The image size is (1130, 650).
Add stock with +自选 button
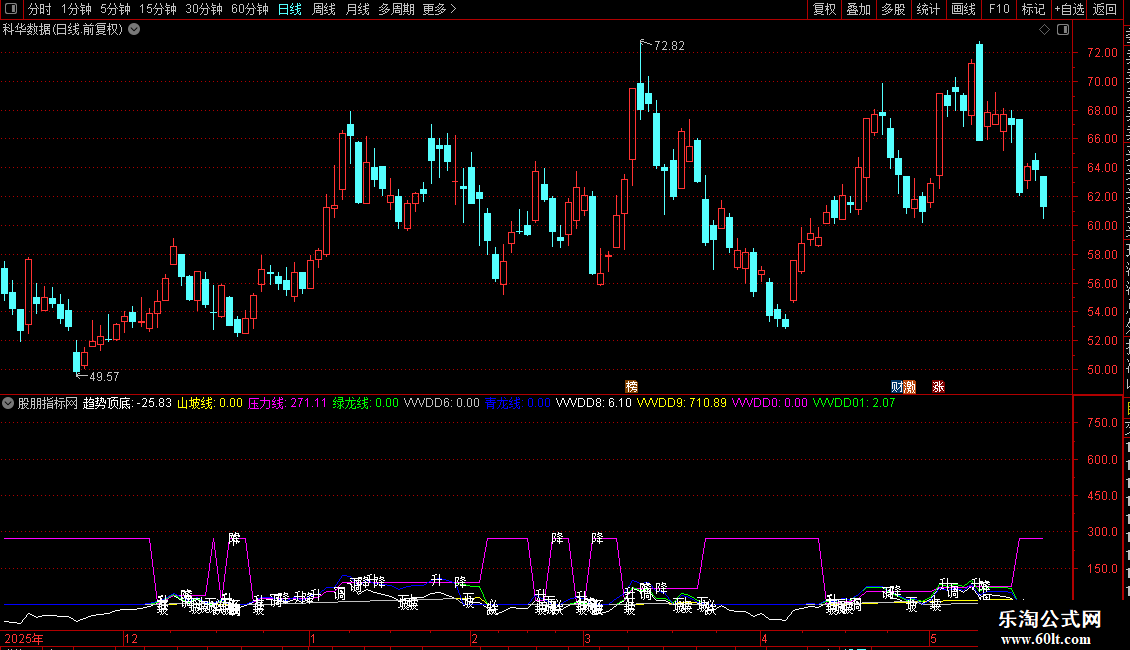[1069, 9]
